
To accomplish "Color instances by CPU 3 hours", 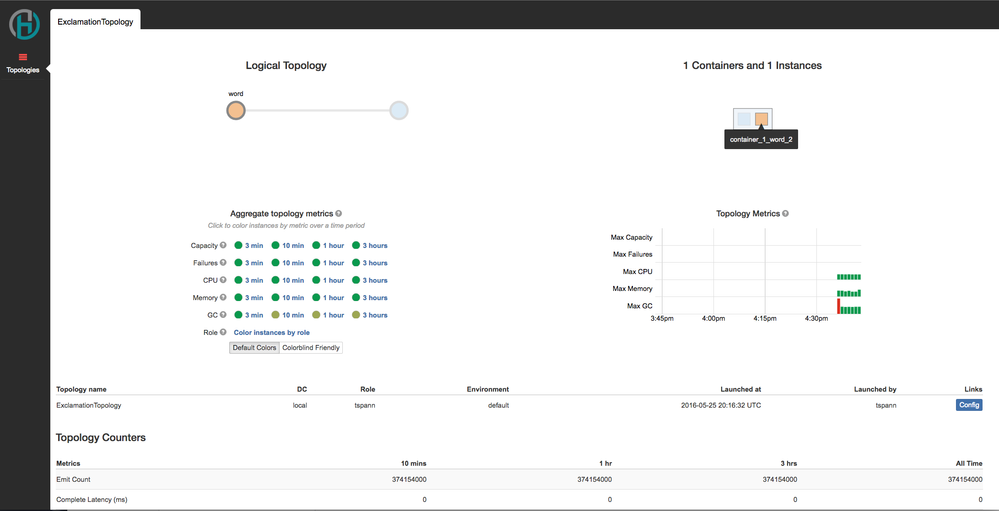I will click(x=370, y=280).
